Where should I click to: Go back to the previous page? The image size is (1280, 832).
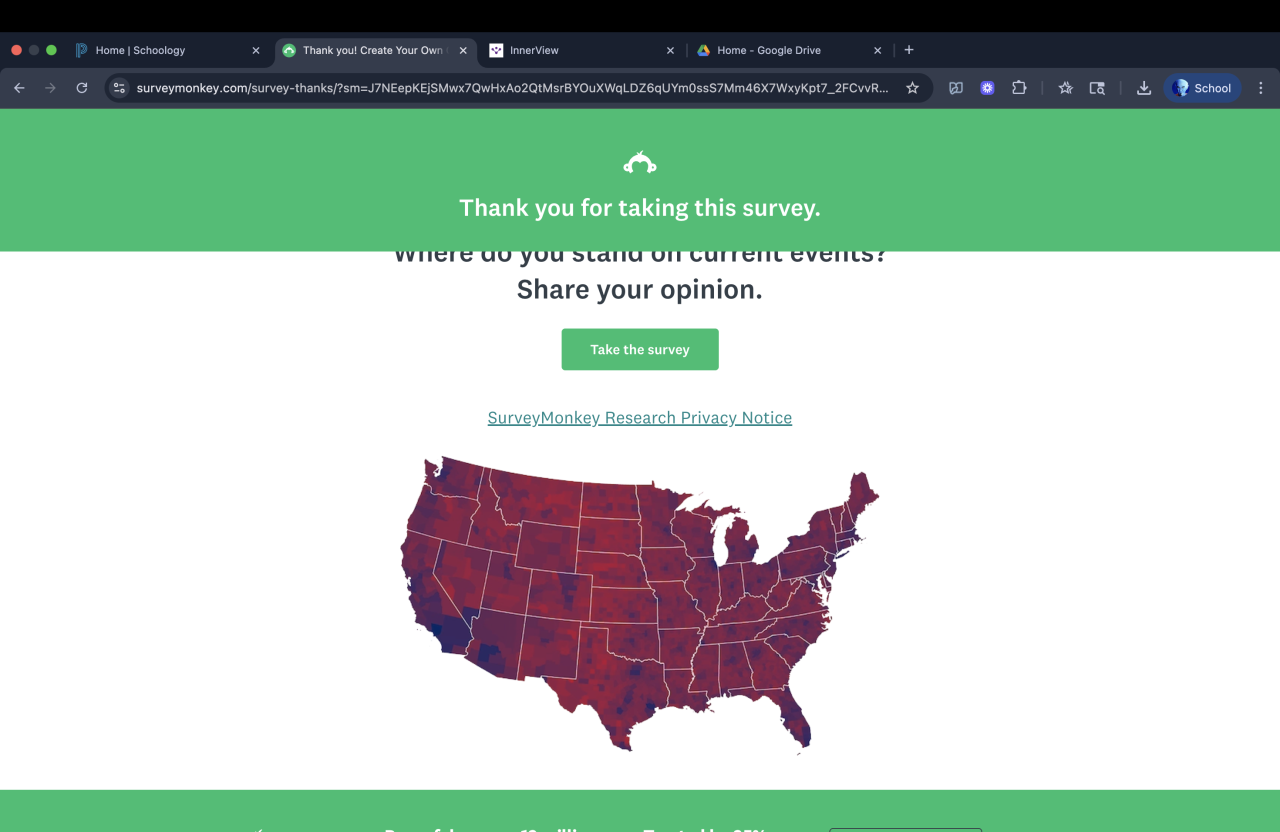pyautogui.click(x=19, y=88)
